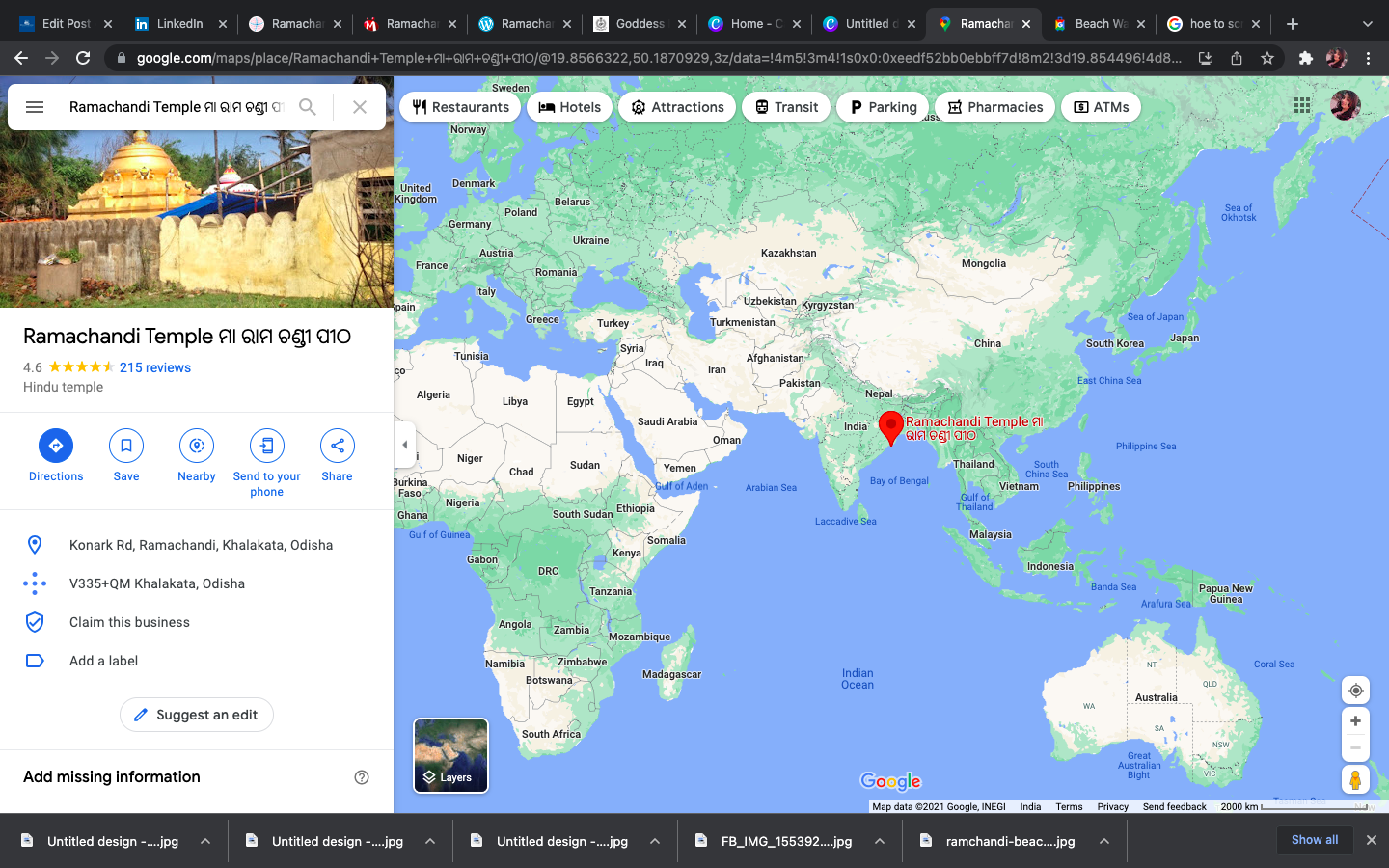This screenshot has width=1389, height=868.
Task: Open Chrome three-dot menu
Action: (1368, 58)
